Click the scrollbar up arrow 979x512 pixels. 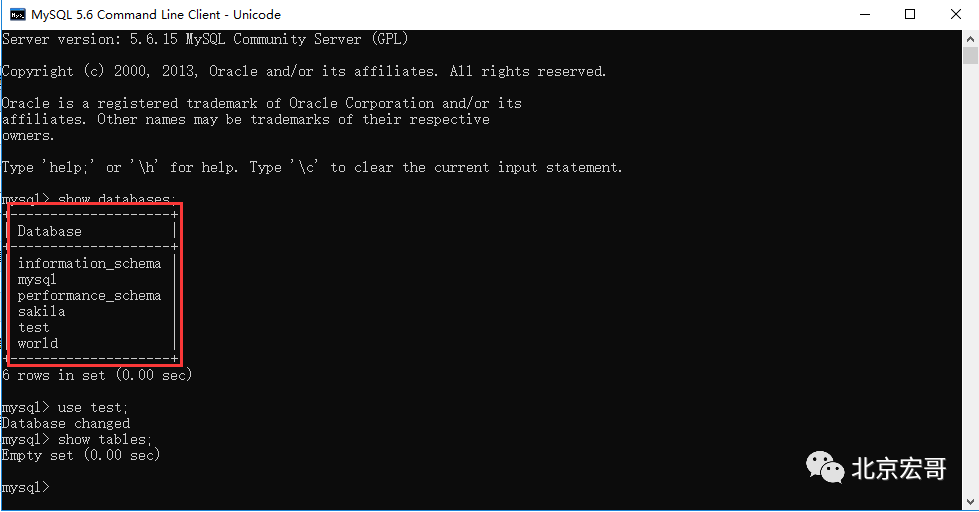(970, 38)
